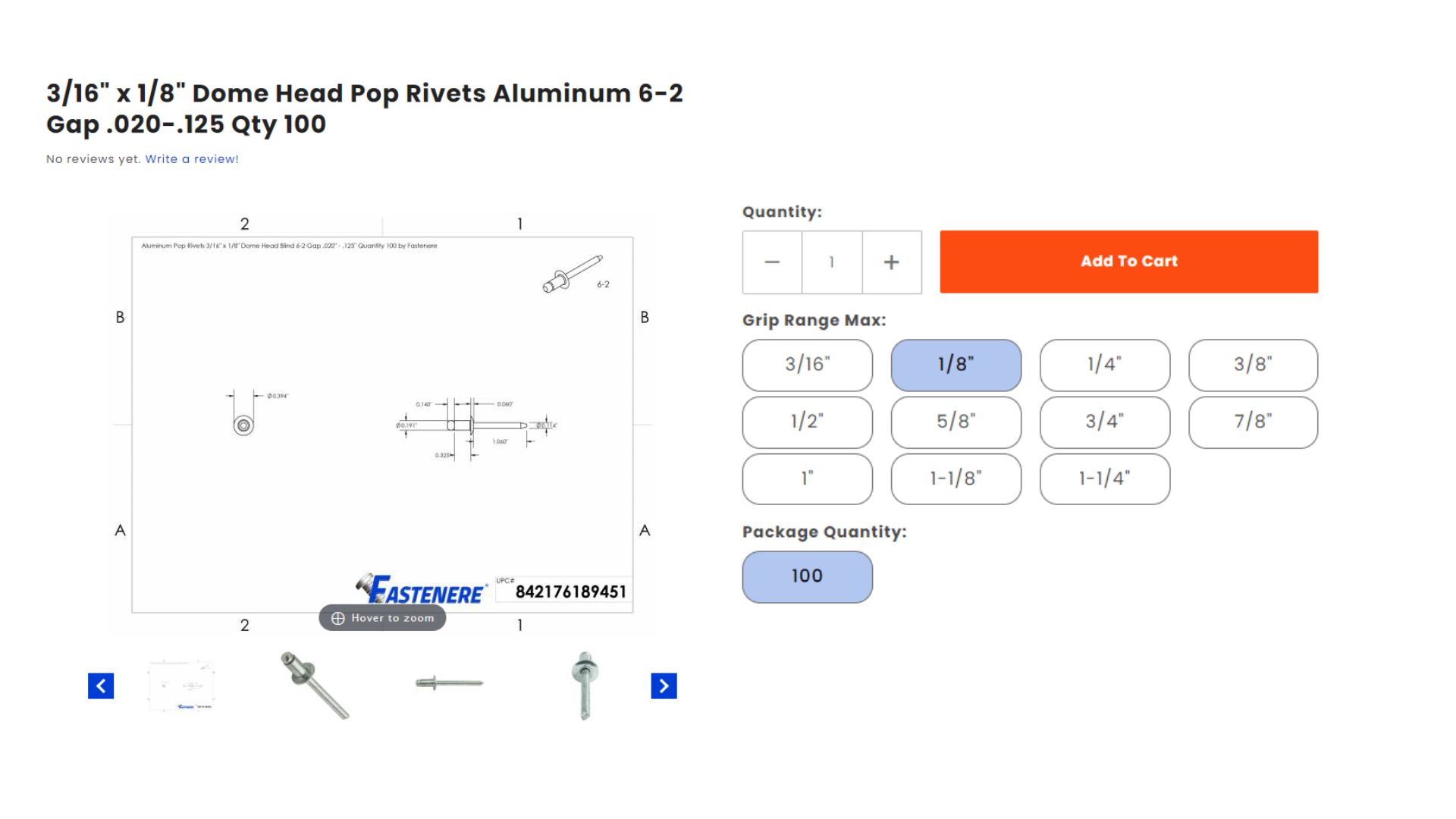1456x819 pixels.
Task: Increase quantity with the plus button
Action: pyautogui.click(x=890, y=262)
